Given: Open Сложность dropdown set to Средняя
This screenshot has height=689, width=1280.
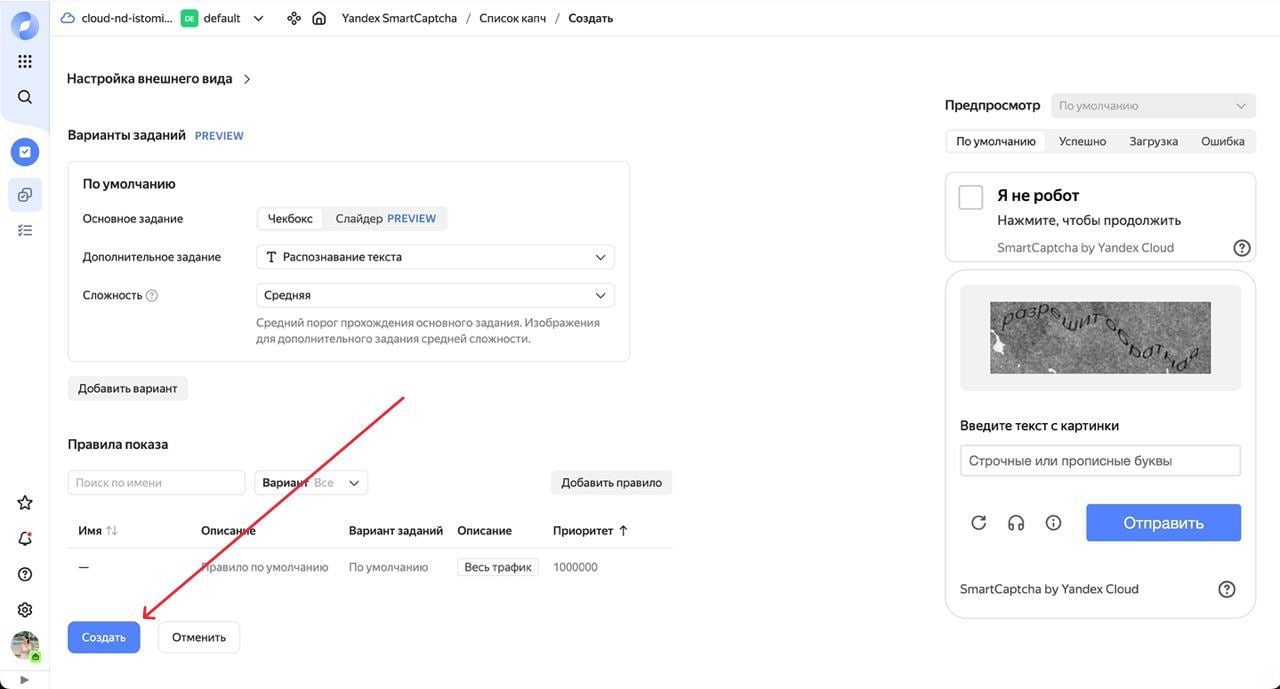Looking at the screenshot, I should 435,295.
